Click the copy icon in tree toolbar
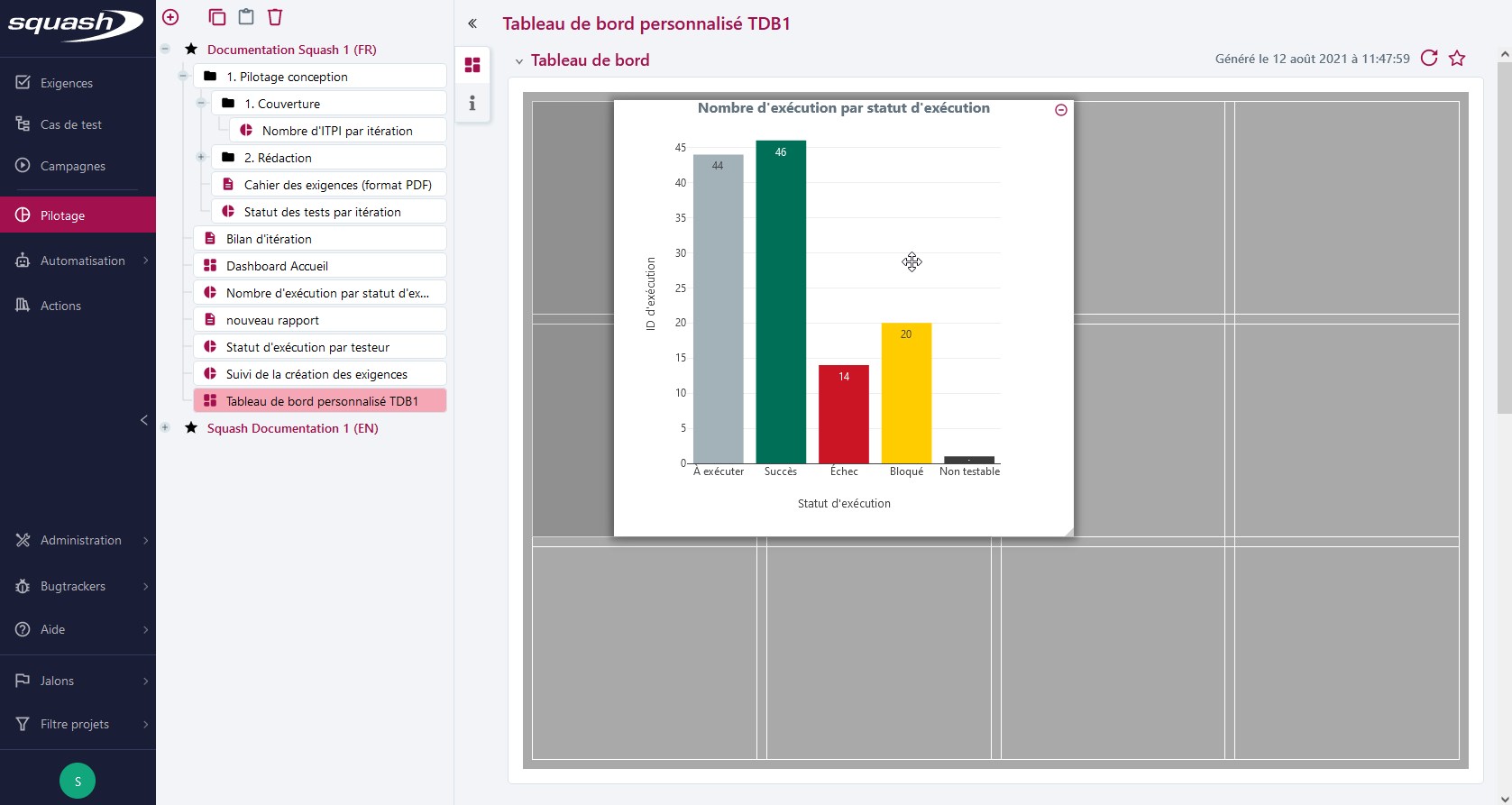The image size is (1512, 805). click(216, 17)
